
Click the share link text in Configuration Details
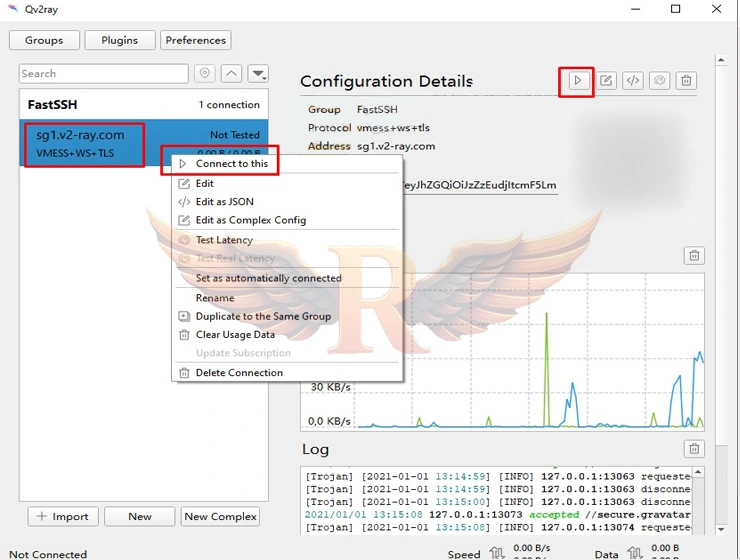(x=478, y=185)
